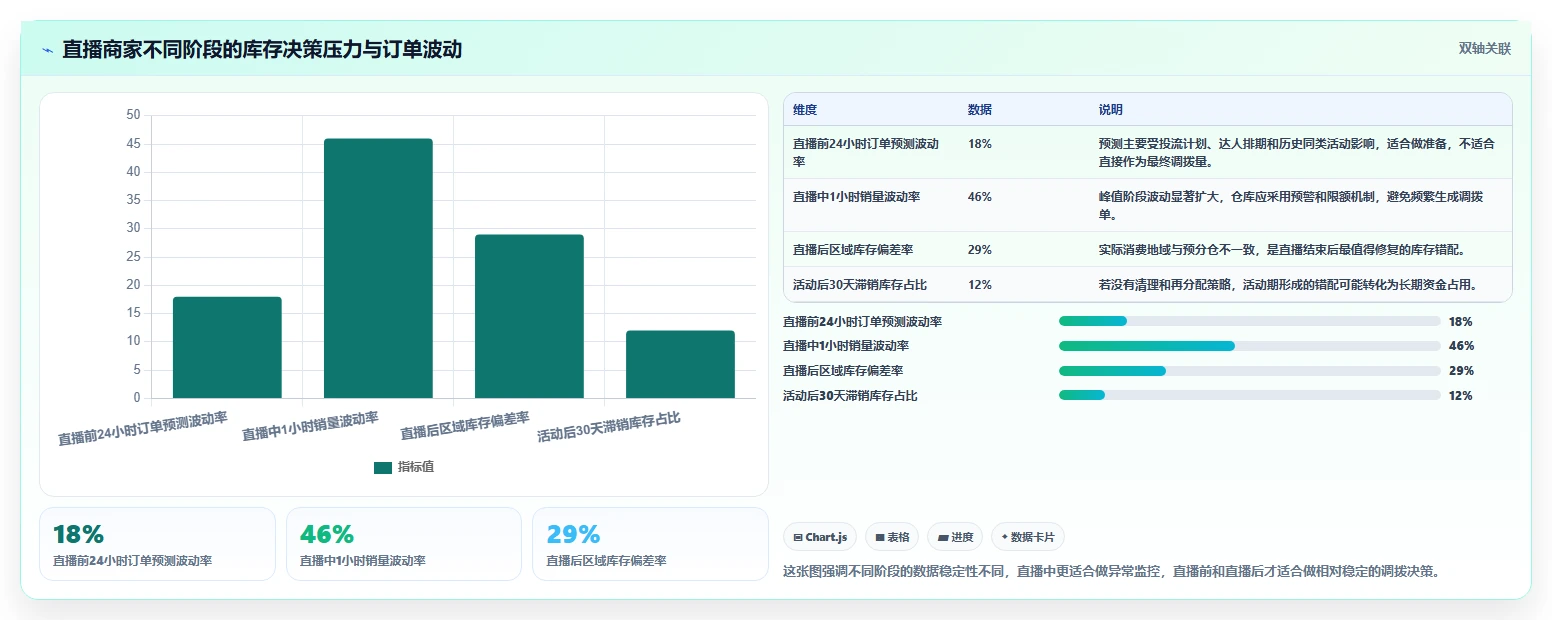Click the 数据 table column header
This screenshot has height=620, width=1552.
tap(980, 110)
